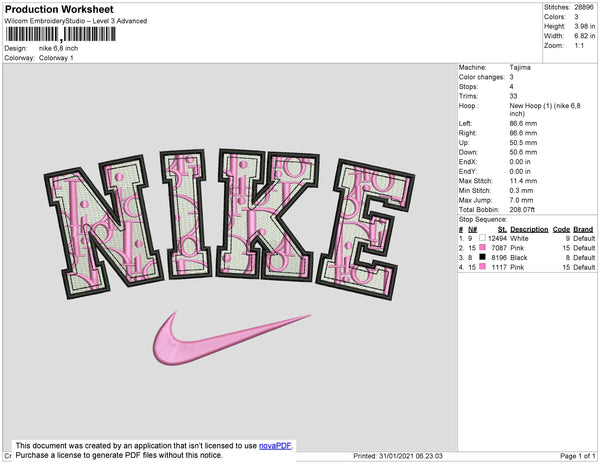Select the Black color swatch in row 3
Screen dimensions: 600x464
click(x=483, y=257)
